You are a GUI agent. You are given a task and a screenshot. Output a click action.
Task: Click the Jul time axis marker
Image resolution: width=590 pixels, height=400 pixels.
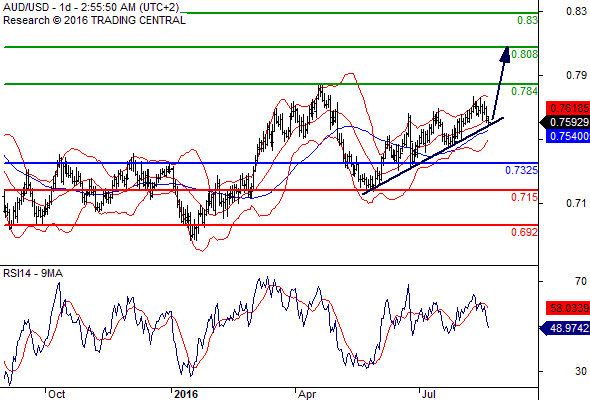click(x=429, y=394)
